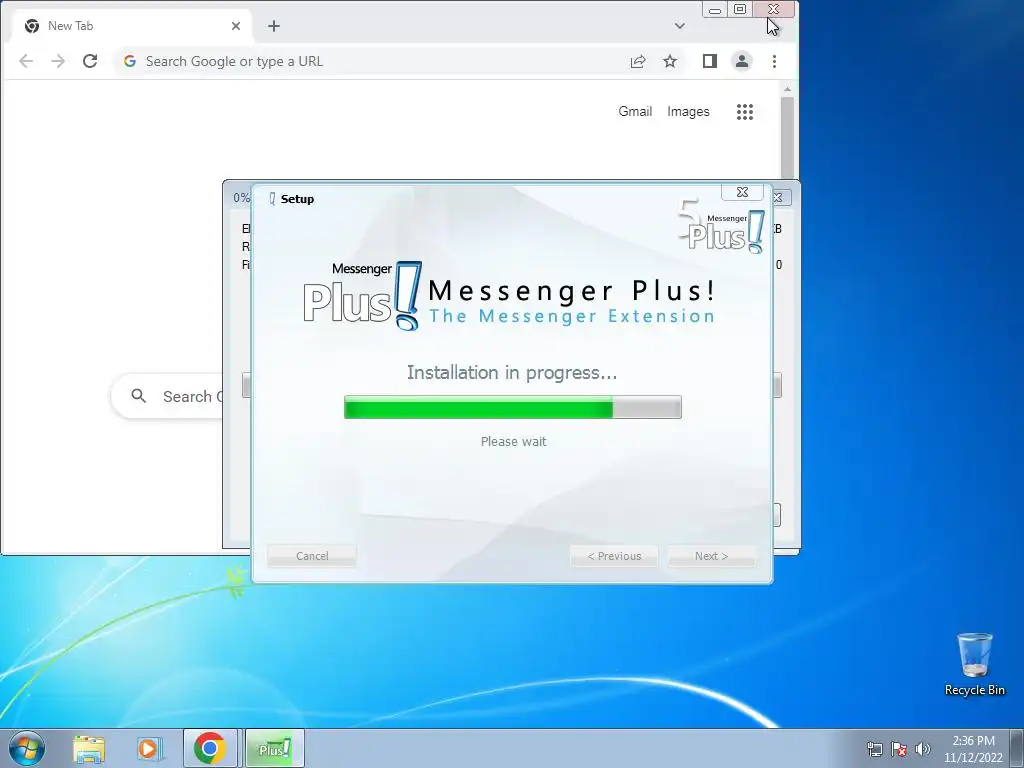
Task: Click the network tray icon
Action: point(874,749)
